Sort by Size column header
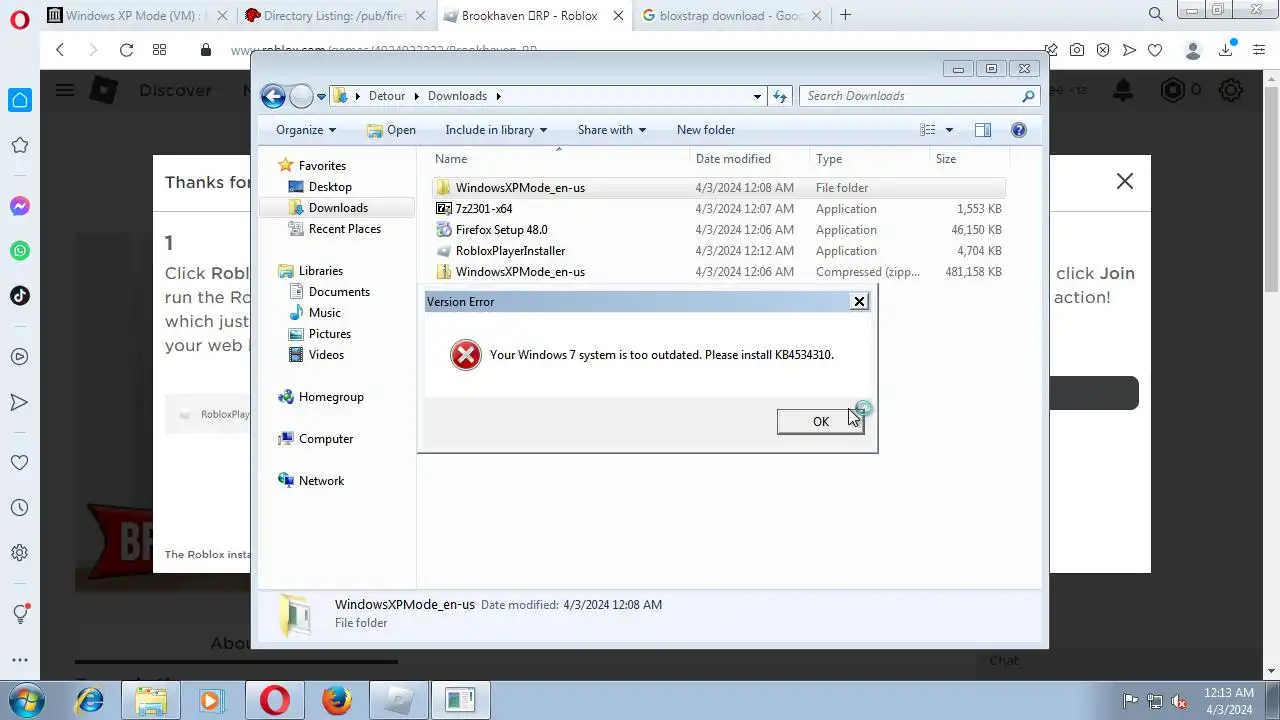The image size is (1280, 720). 969,159
